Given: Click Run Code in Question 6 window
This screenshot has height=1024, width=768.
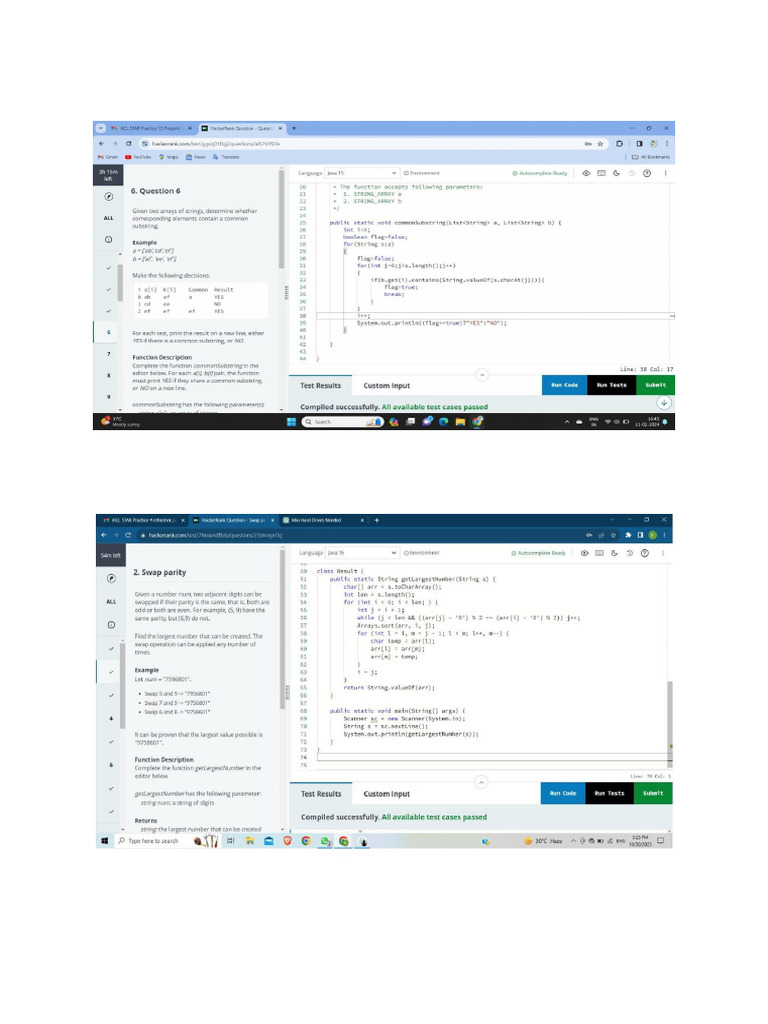Looking at the screenshot, I should click(x=564, y=385).
